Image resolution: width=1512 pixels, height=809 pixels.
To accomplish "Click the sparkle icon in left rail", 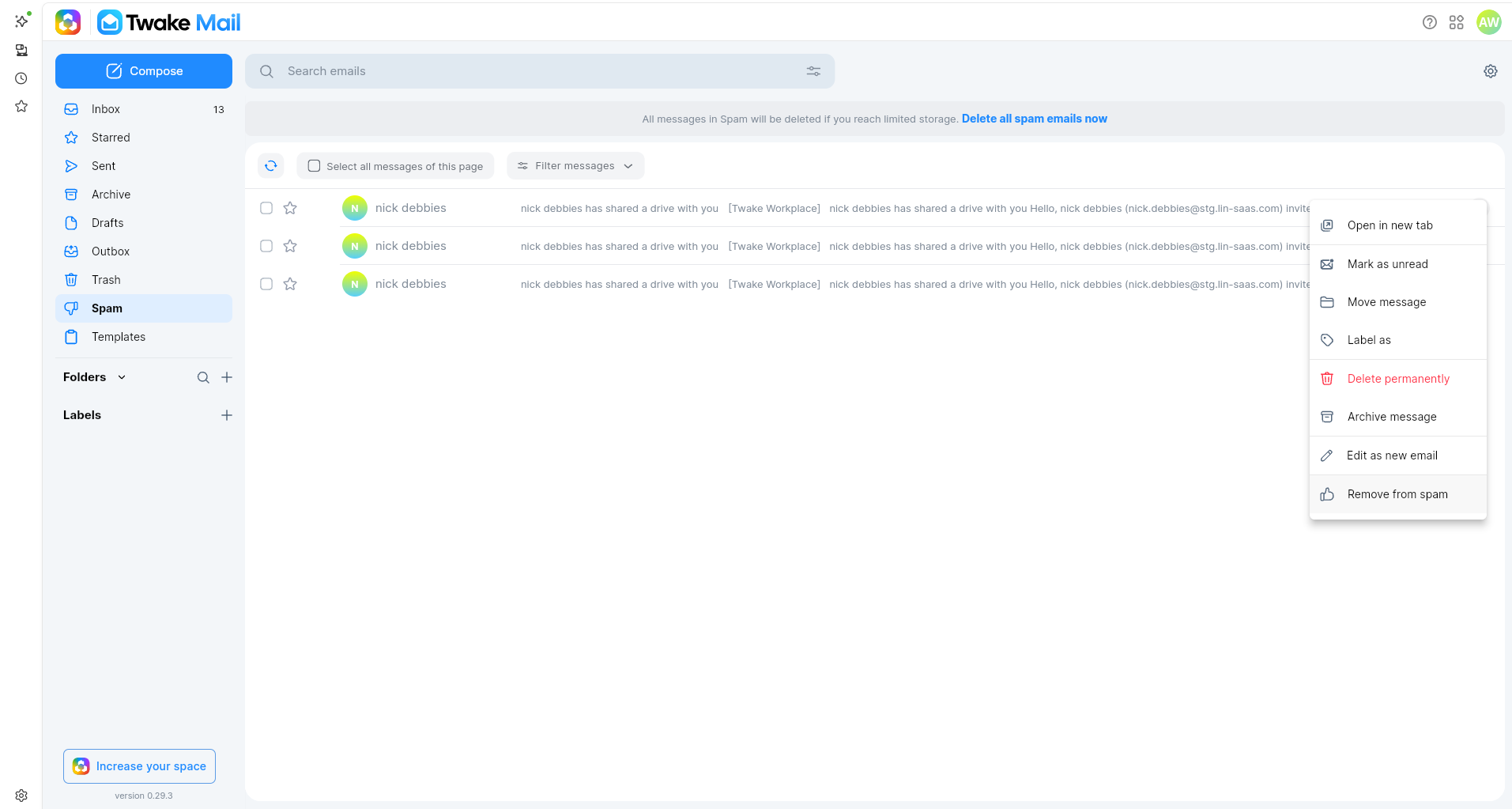I will pos(21,21).
